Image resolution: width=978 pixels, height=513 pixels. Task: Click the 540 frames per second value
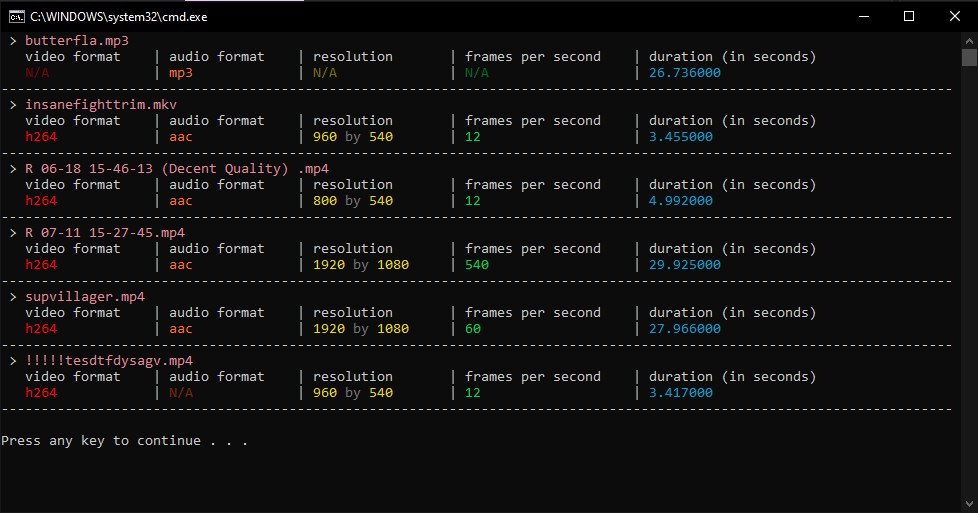click(x=477, y=265)
